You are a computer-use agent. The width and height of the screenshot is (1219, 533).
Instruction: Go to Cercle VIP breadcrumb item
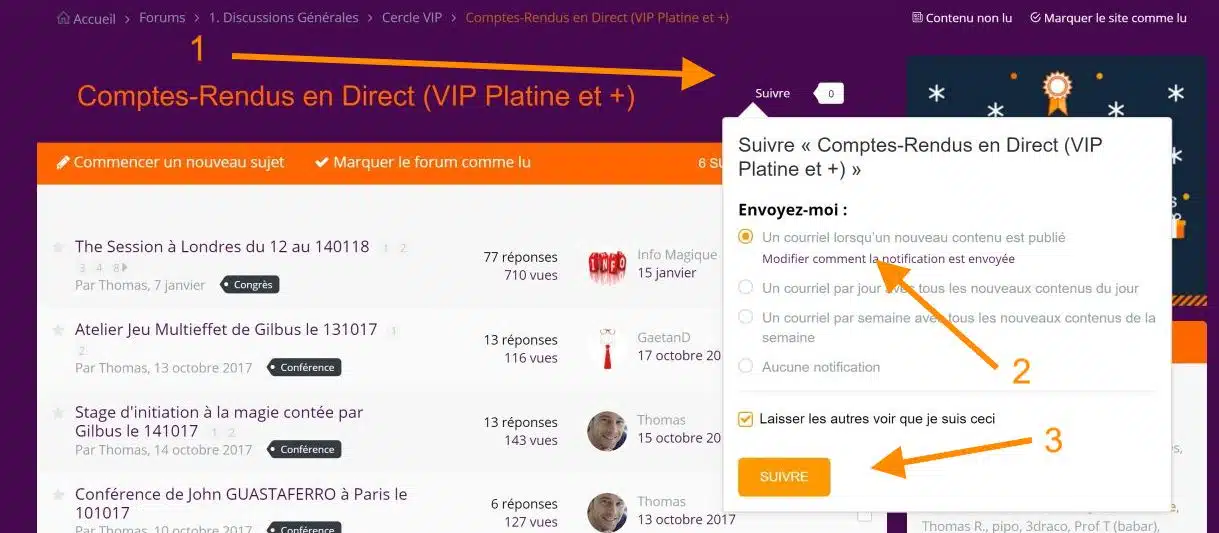[x=412, y=18]
